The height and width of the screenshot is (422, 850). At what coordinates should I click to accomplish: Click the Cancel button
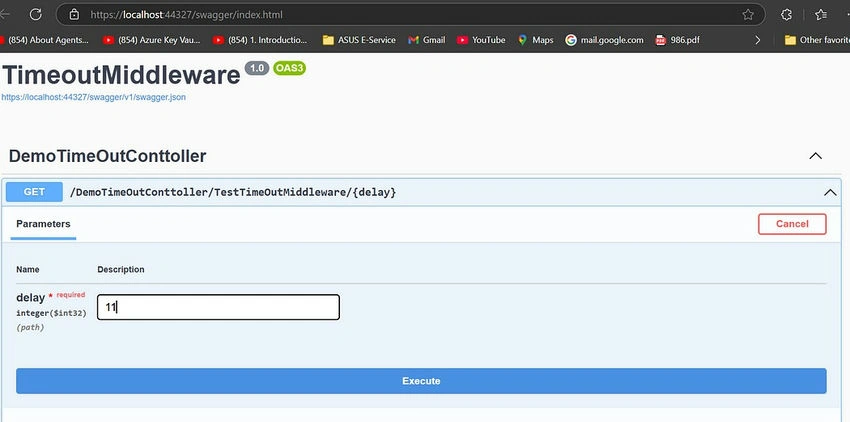[792, 224]
